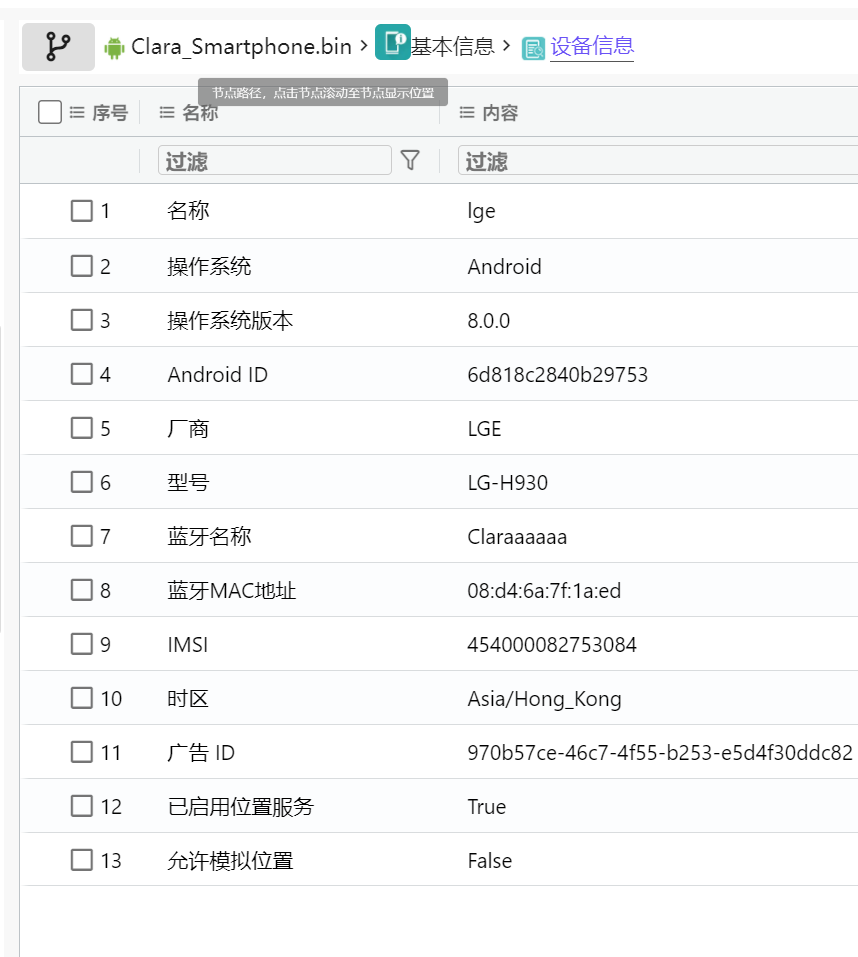The height and width of the screenshot is (957, 858).
Task: Select the LG-H930 model value
Action: tap(508, 483)
